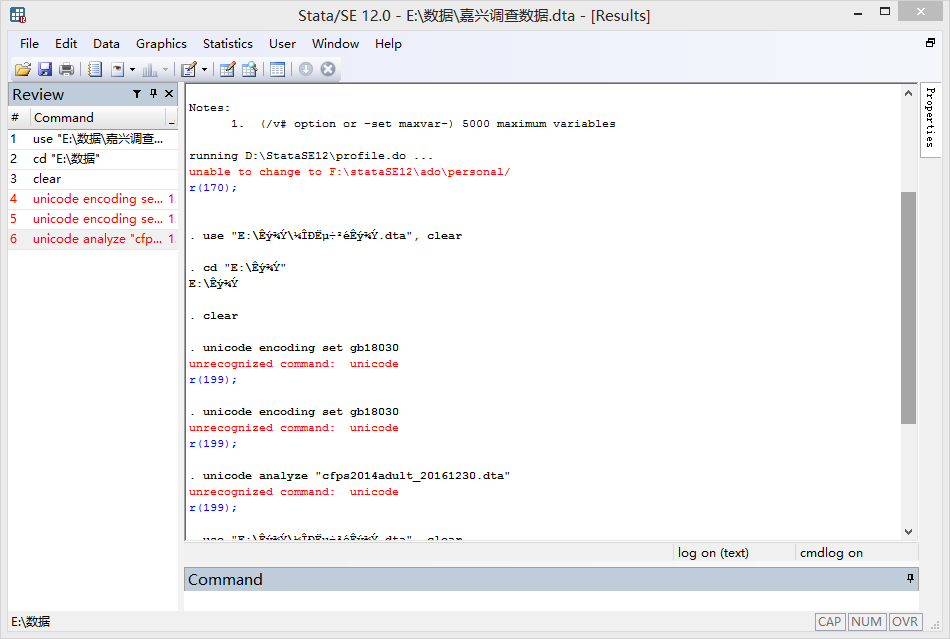This screenshot has height=639, width=950.
Task: Toggle the Review panel pin (auto-hide)
Action: click(153, 94)
